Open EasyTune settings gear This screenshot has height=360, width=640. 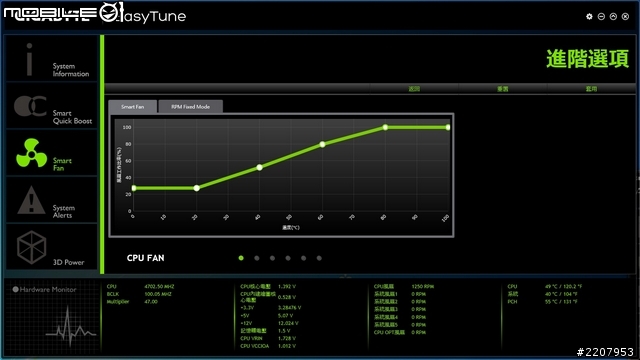click(x=589, y=16)
